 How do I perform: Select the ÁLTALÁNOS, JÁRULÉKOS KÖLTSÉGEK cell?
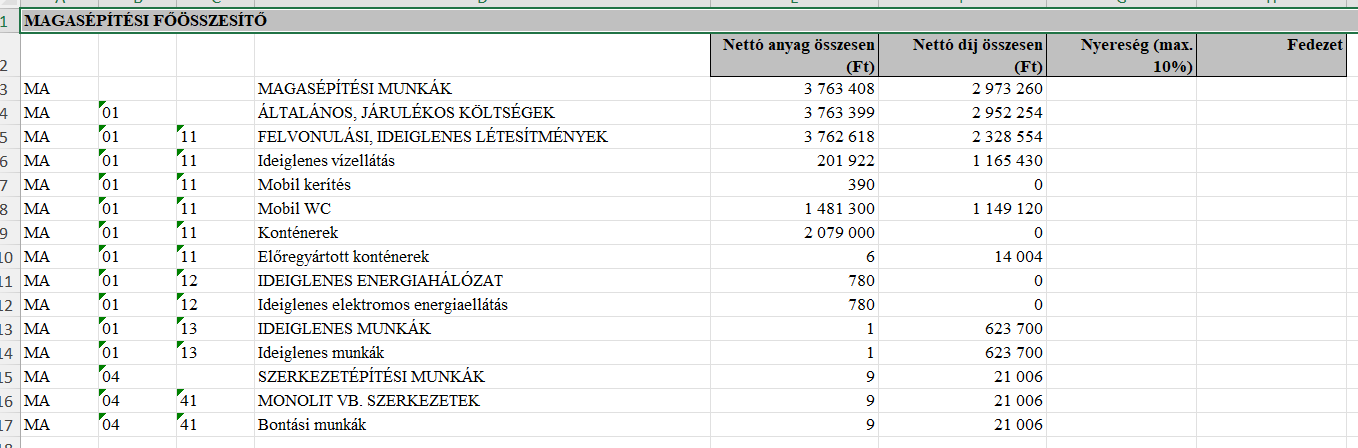click(x=406, y=113)
